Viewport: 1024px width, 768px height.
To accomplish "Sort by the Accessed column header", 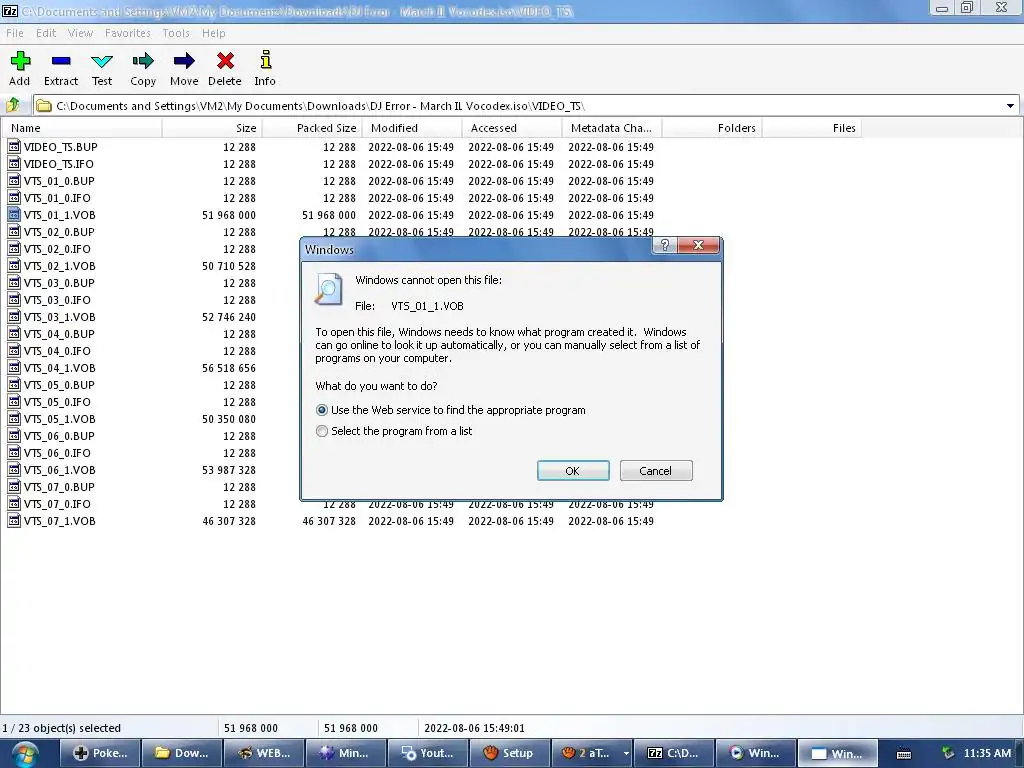I will pos(511,128).
